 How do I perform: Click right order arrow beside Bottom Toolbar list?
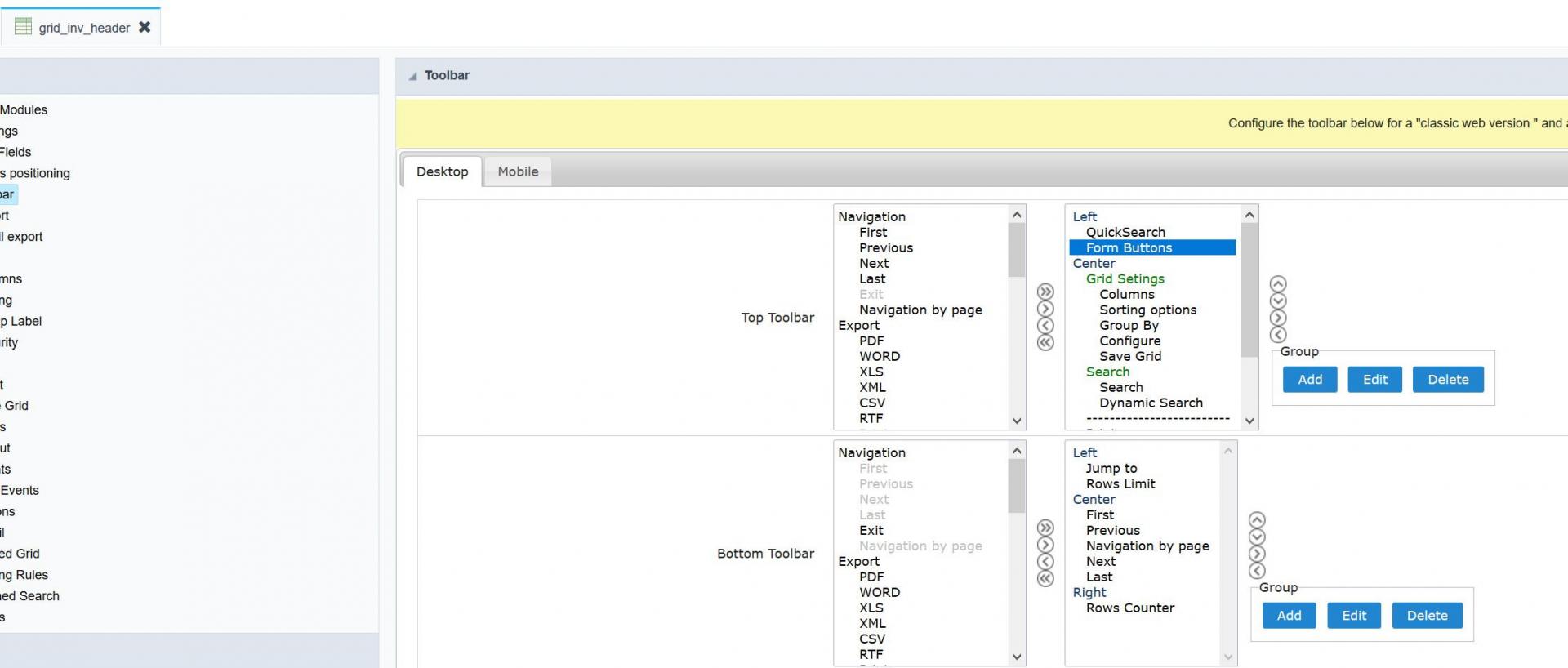point(1257,554)
